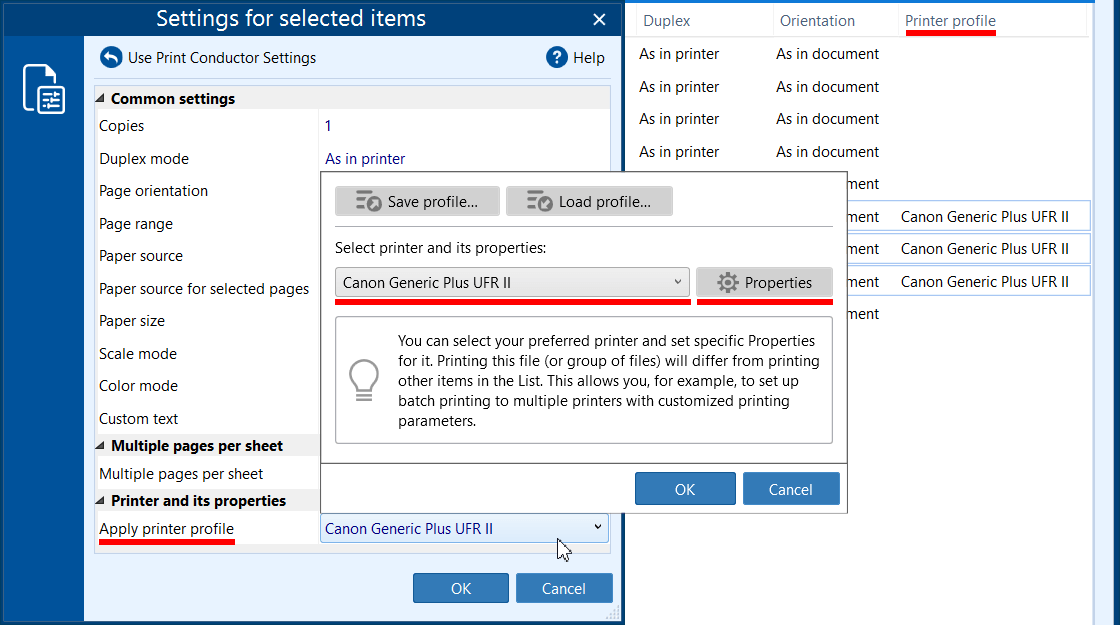Viewport: 1120px width, 625px height.
Task: Click the back arrow icon beside Use Print Conductor Settings
Action: [x=111, y=58]
